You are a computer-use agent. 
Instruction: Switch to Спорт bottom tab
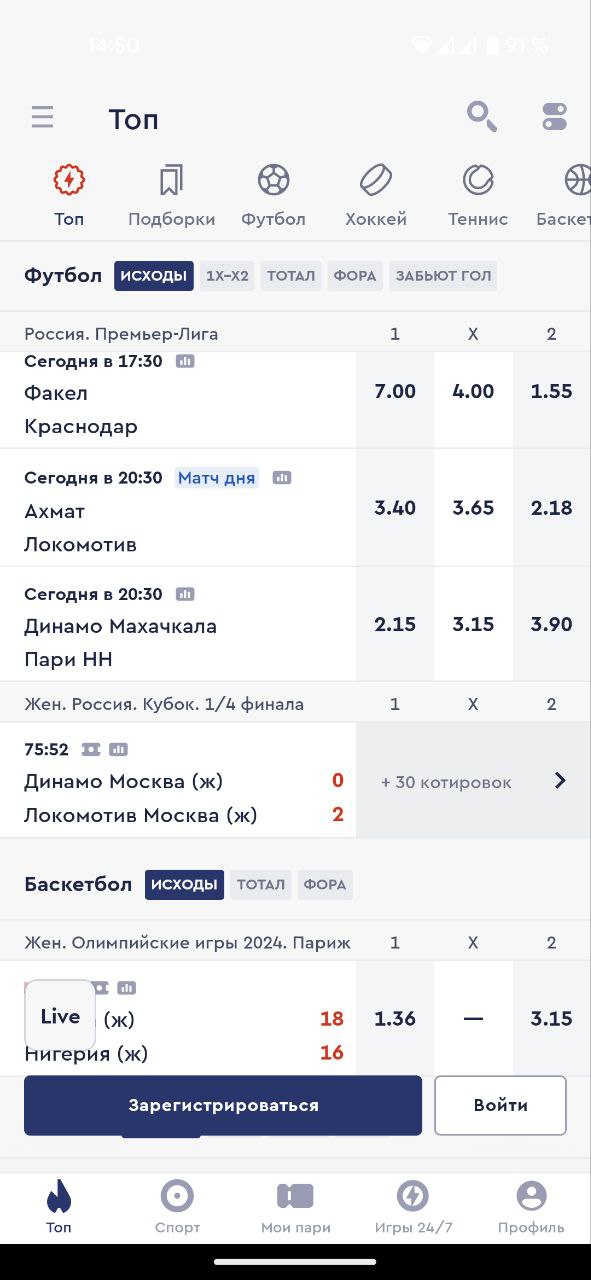point(177,1207)
